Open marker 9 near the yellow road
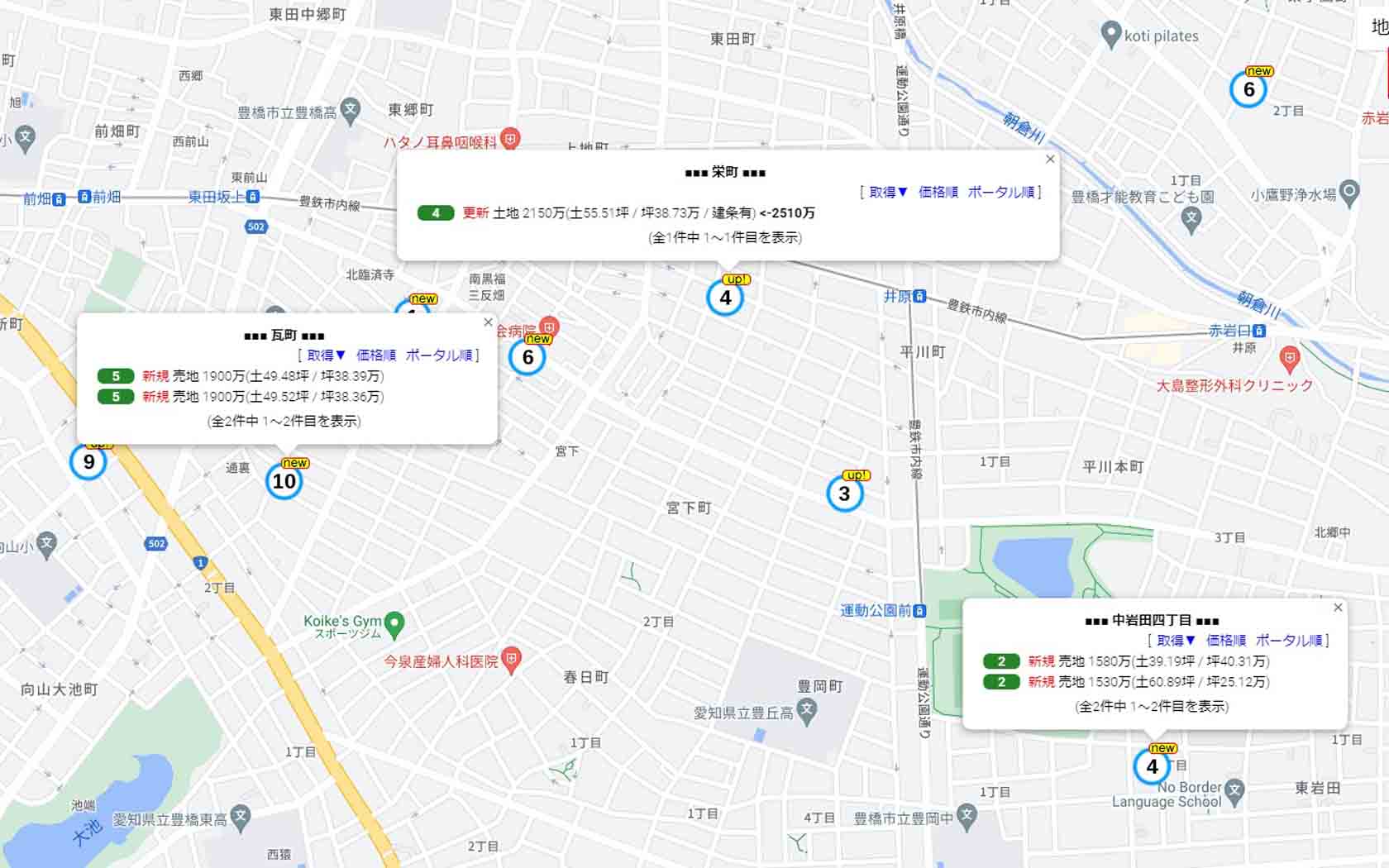The height and width of the screenshot is (868, 1389). point(88,461)
